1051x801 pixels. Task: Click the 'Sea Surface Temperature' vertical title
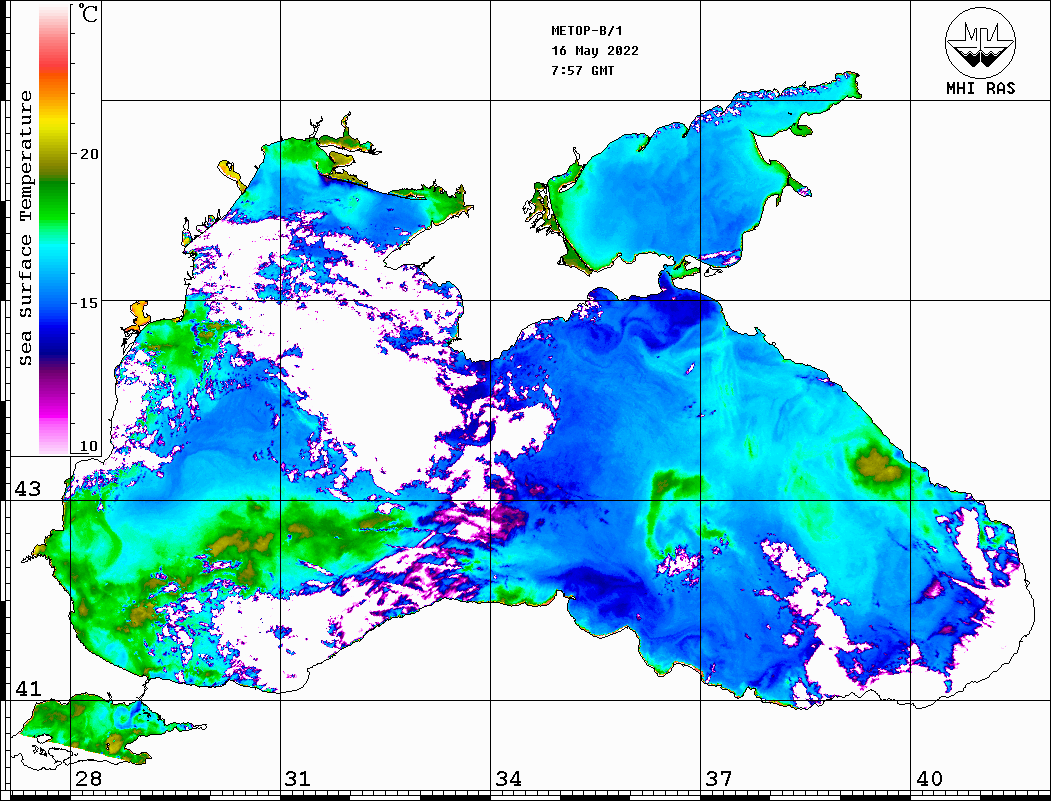coord(25,228)
